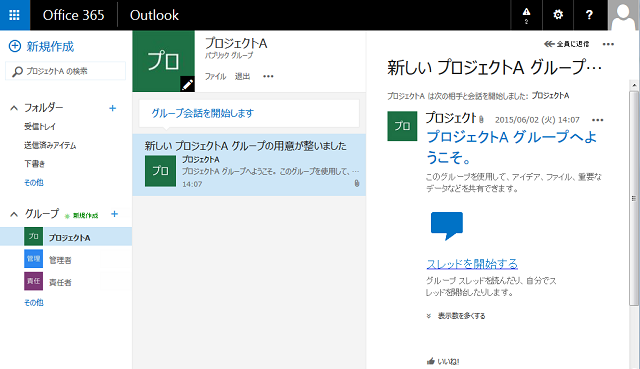This screenshot has height=369, width=640.
Task: Collapse the フォルダー section
Action: pyautogui.click(x=14, y=108)
